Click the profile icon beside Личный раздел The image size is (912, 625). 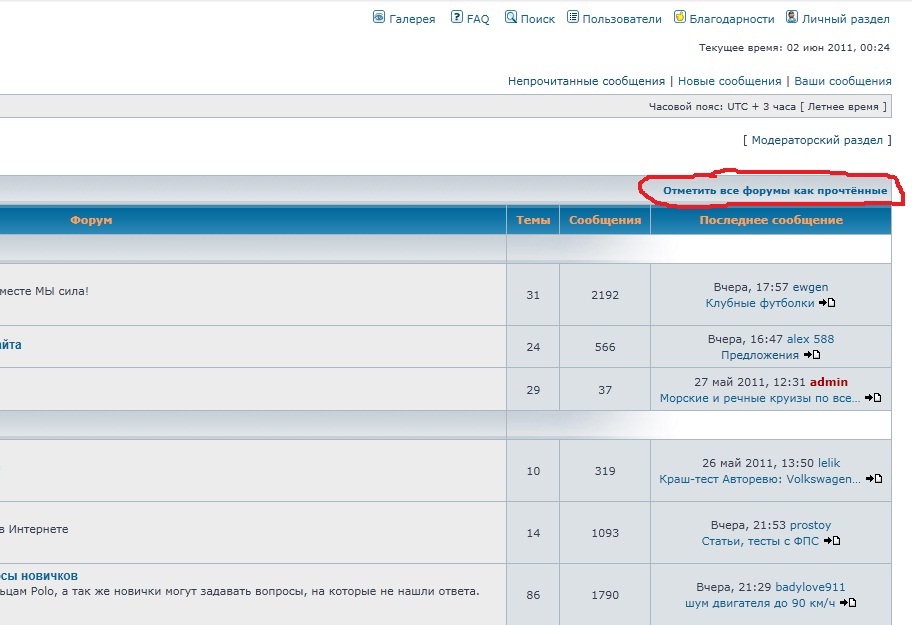coord(792,17)
